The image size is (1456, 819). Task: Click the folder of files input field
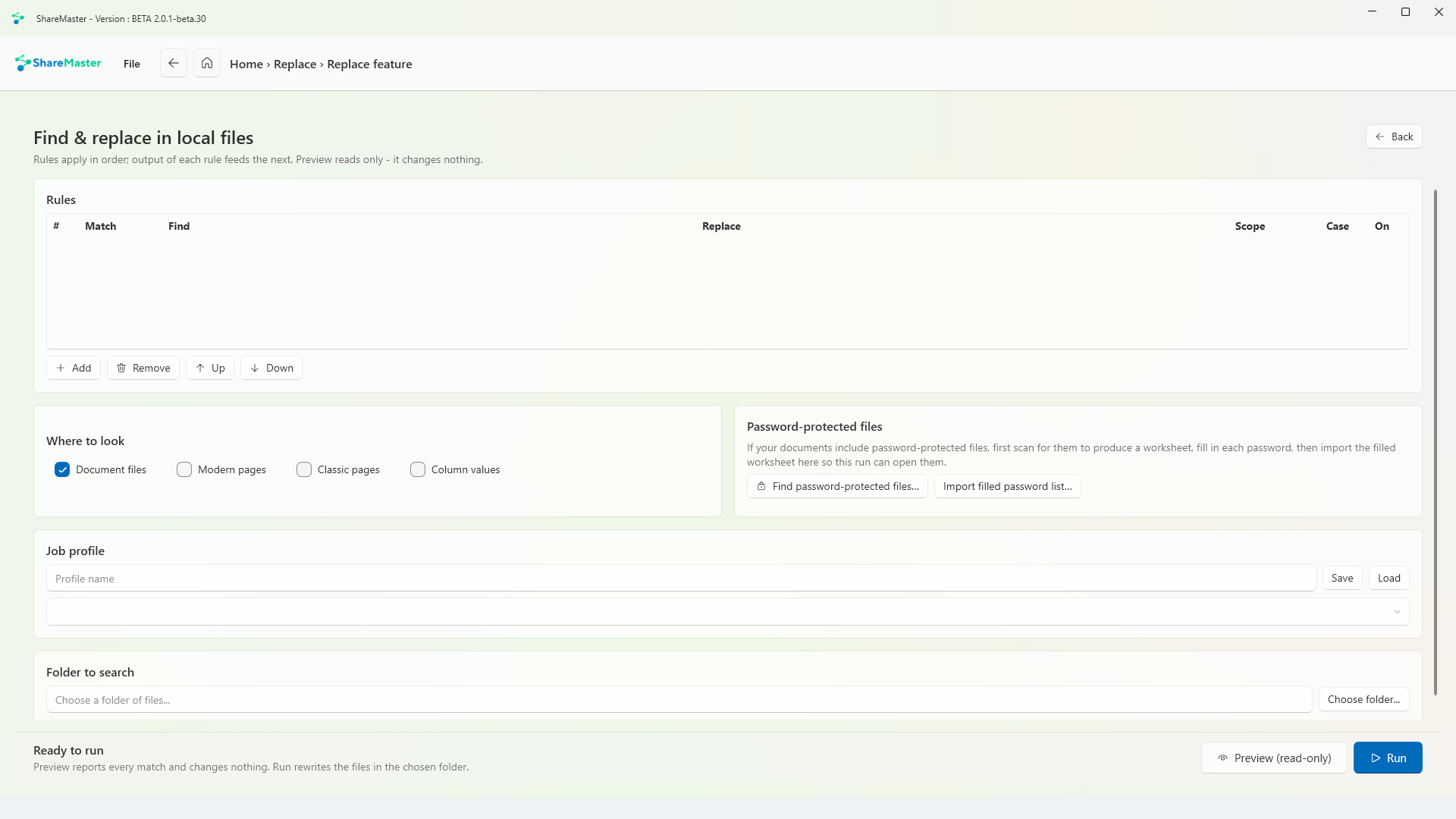tap(679, 699)
